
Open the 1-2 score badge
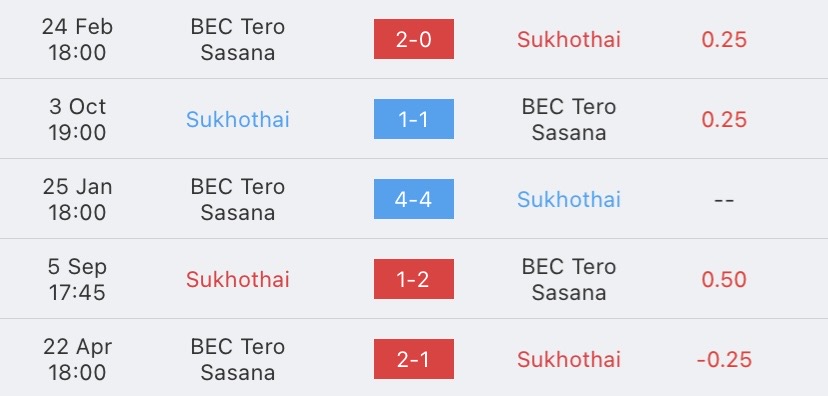(x=413, y=279)
